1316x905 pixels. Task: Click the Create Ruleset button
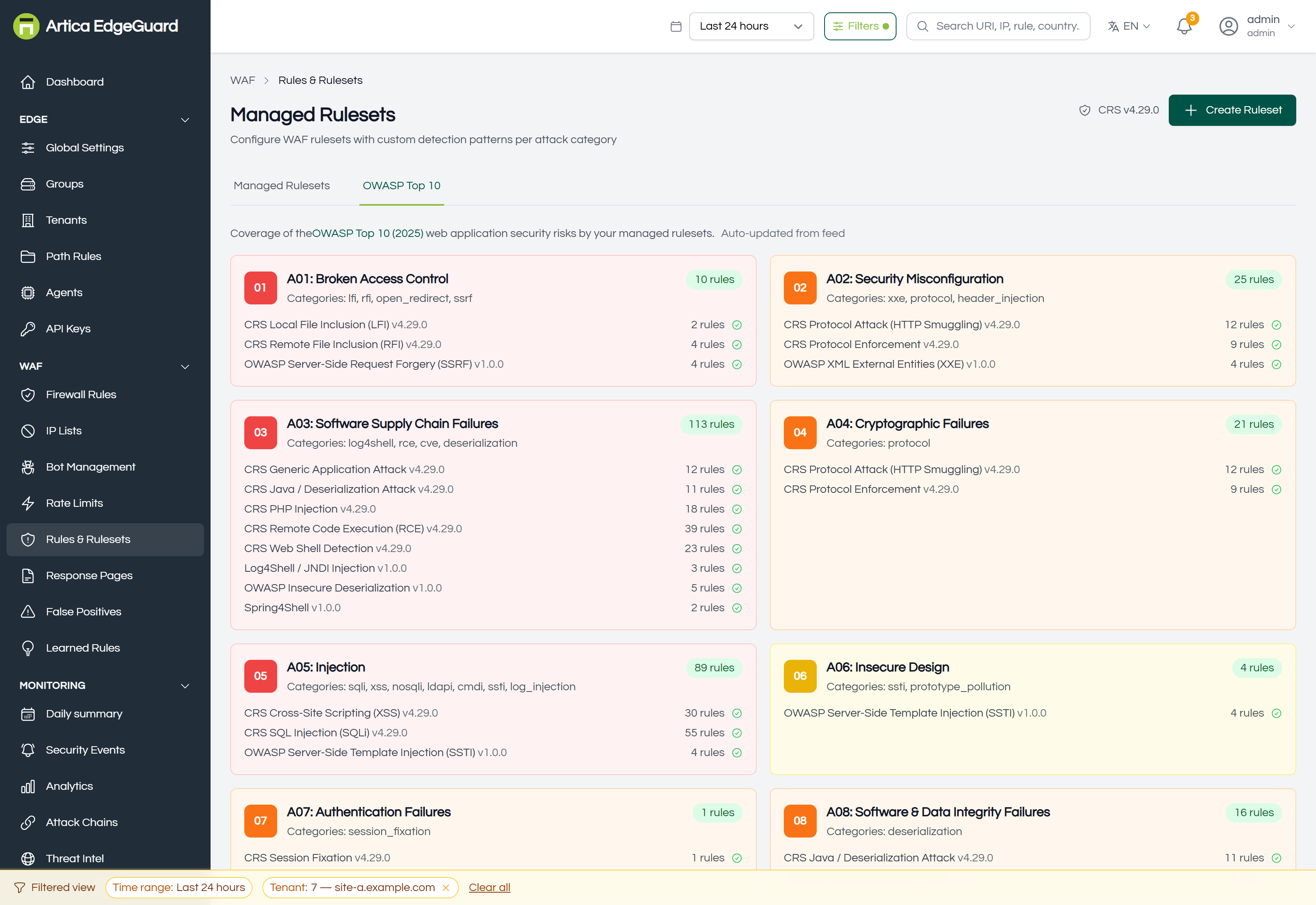(1232, 110)
